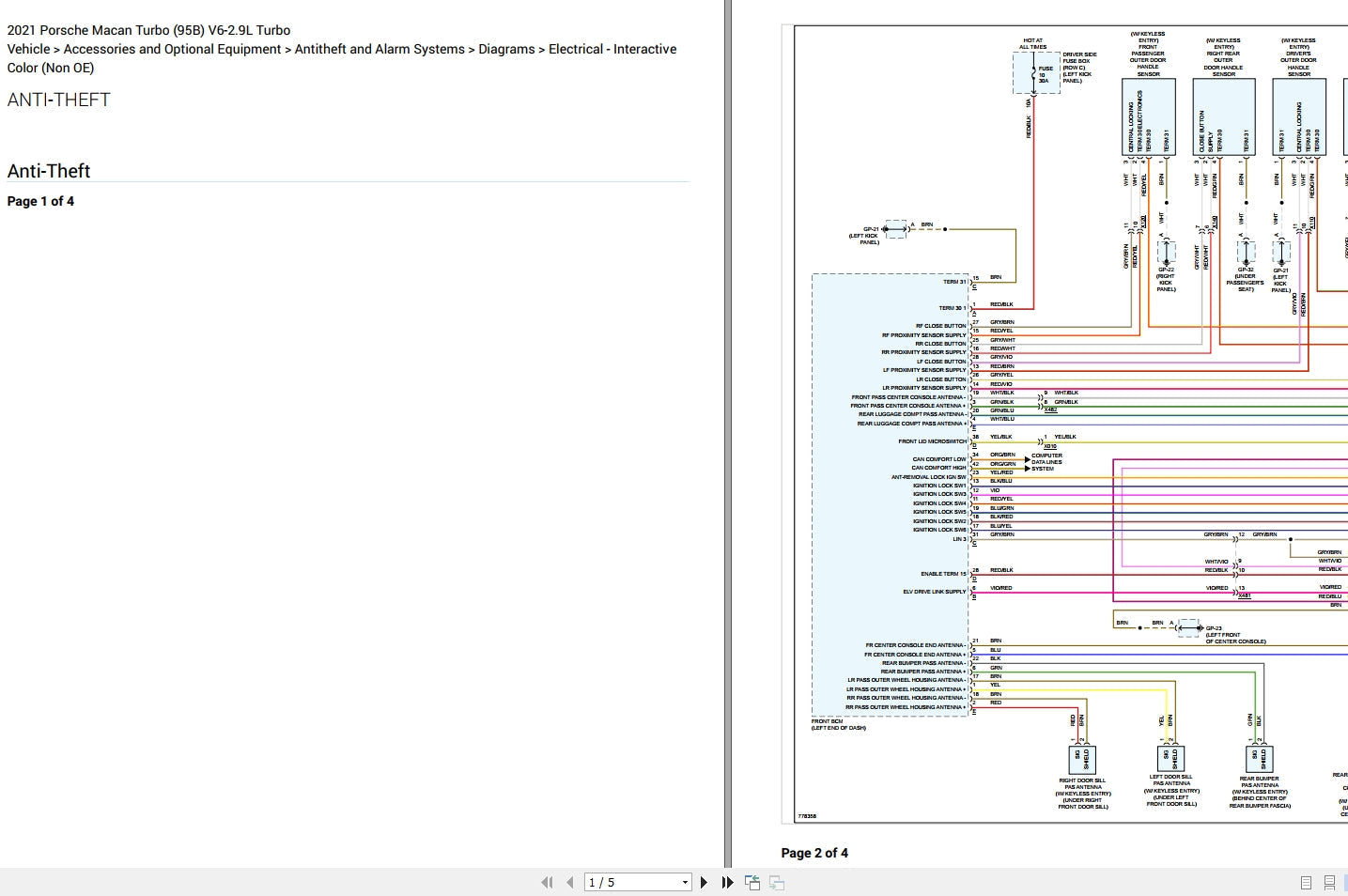Screen dimensions: 1348x896
Task: Jump to the last page
Action: [727, 883]
